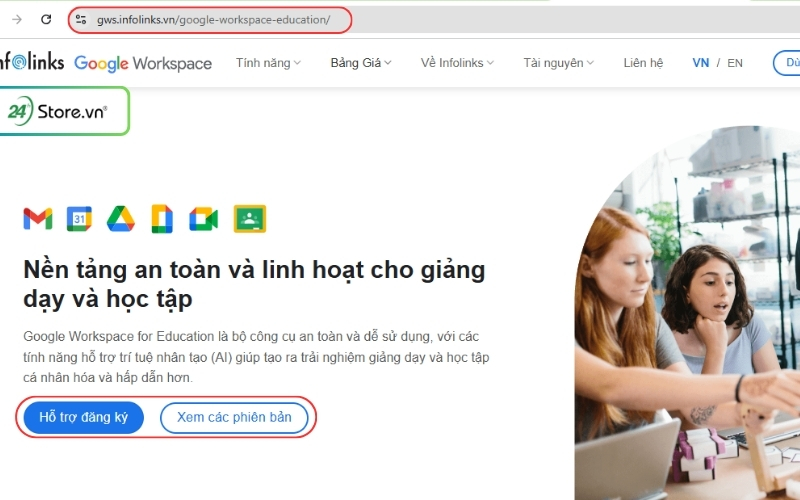The height and width of the screenshot is (500, 800).
Task: Click the Google Classroom icon
Action: tap(250, 219)
